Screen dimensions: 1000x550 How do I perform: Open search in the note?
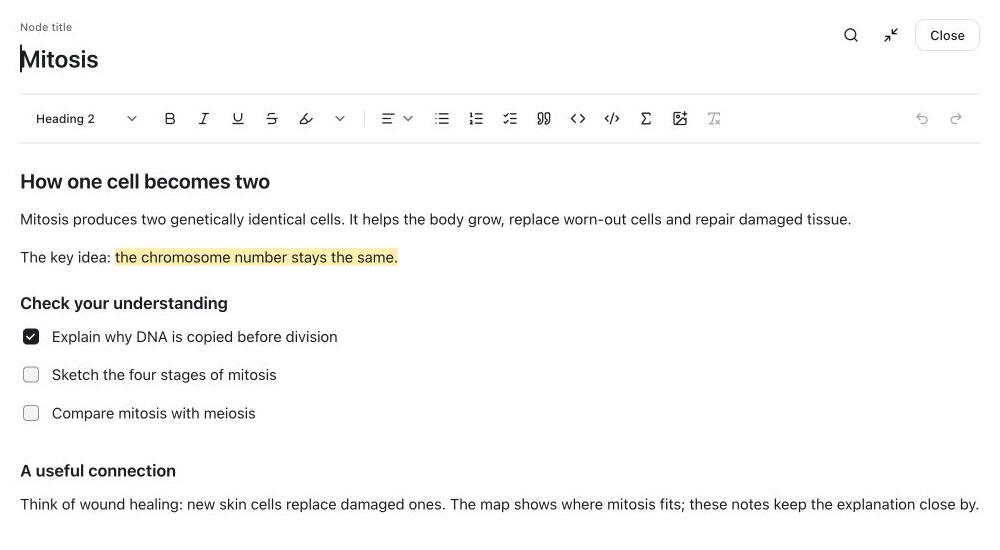pos(851,35)
